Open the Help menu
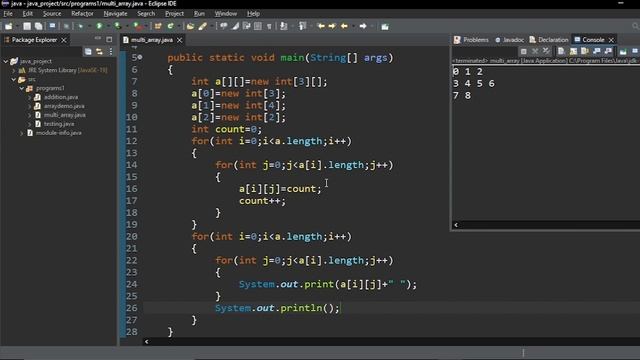The width and height of the screenshot is (640, 360). point(253,13)
